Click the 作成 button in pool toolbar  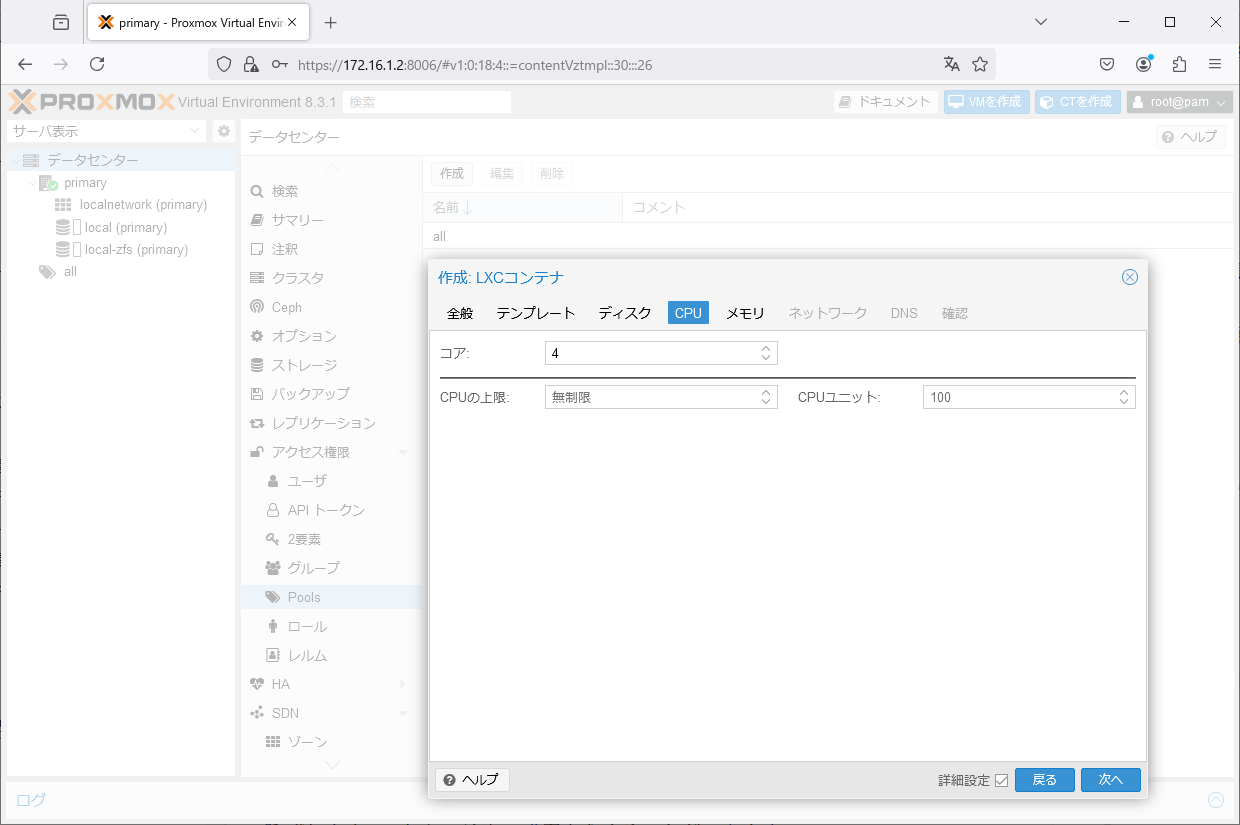[x=452, y=174]
